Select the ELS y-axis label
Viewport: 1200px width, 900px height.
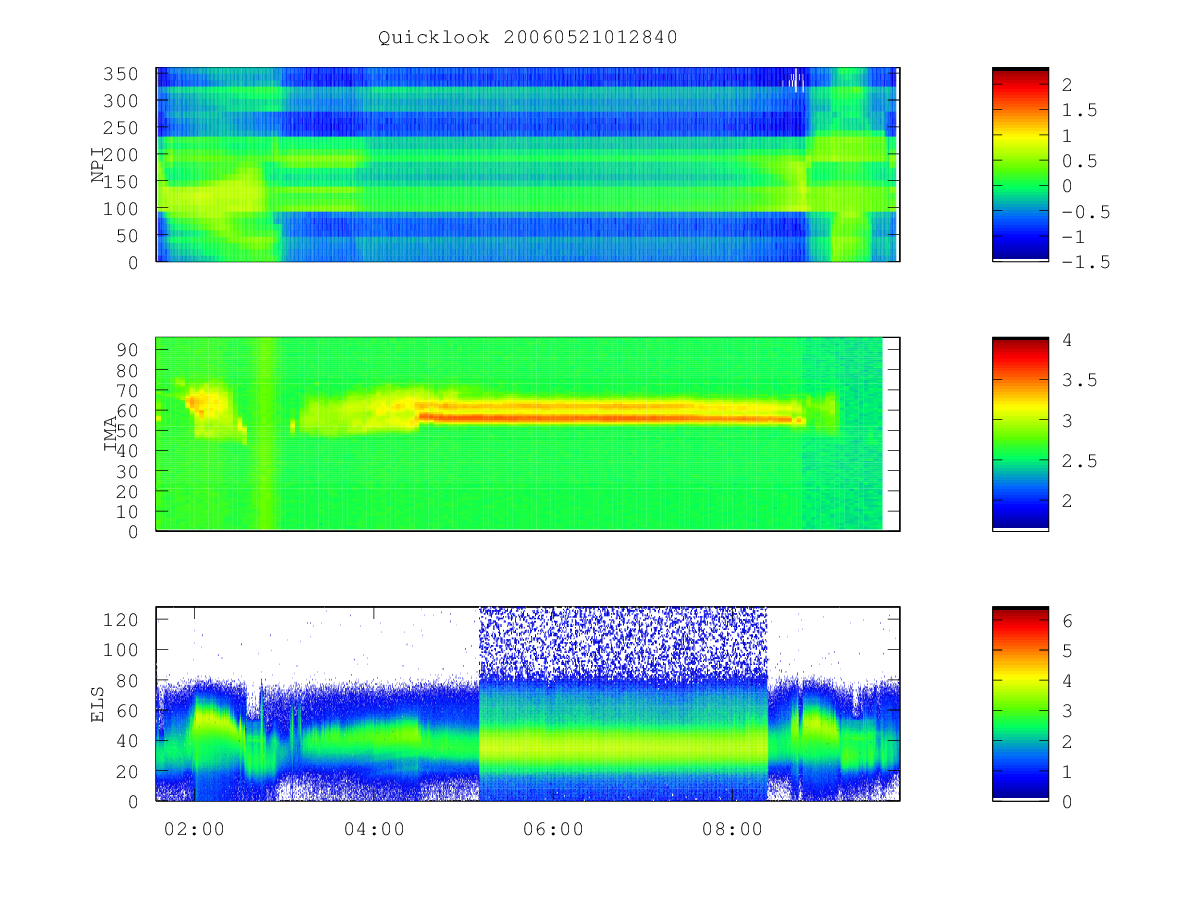point(98,704)
